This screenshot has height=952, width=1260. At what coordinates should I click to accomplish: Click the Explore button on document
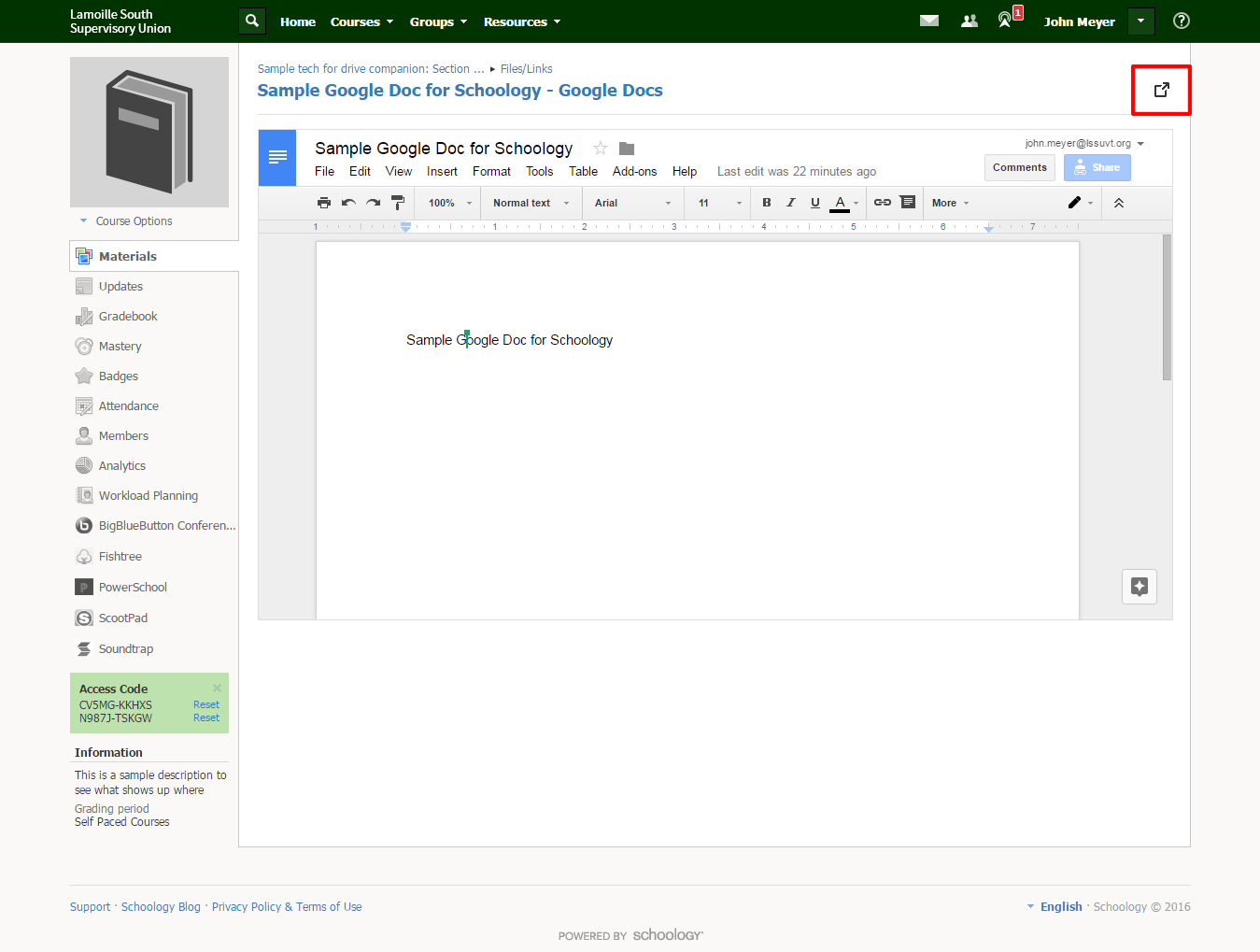click(1140, 587)
